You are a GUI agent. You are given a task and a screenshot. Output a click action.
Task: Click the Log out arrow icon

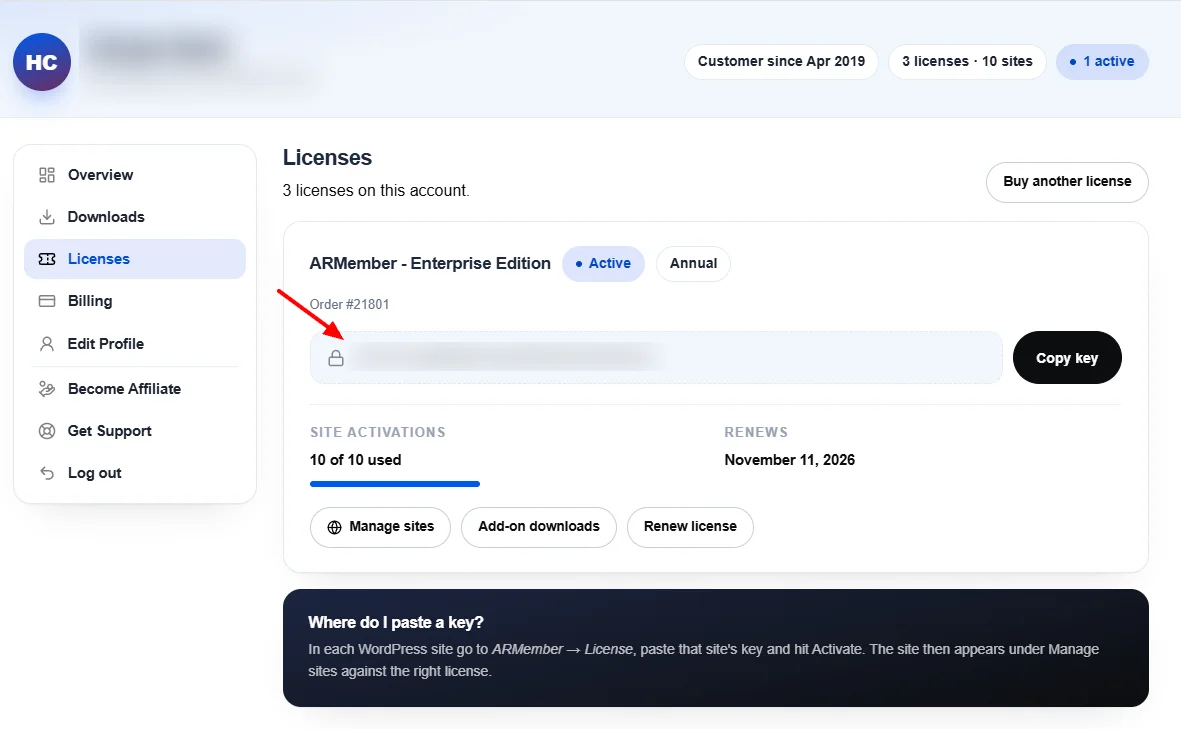pyautogui.click(x=47, y=473)
